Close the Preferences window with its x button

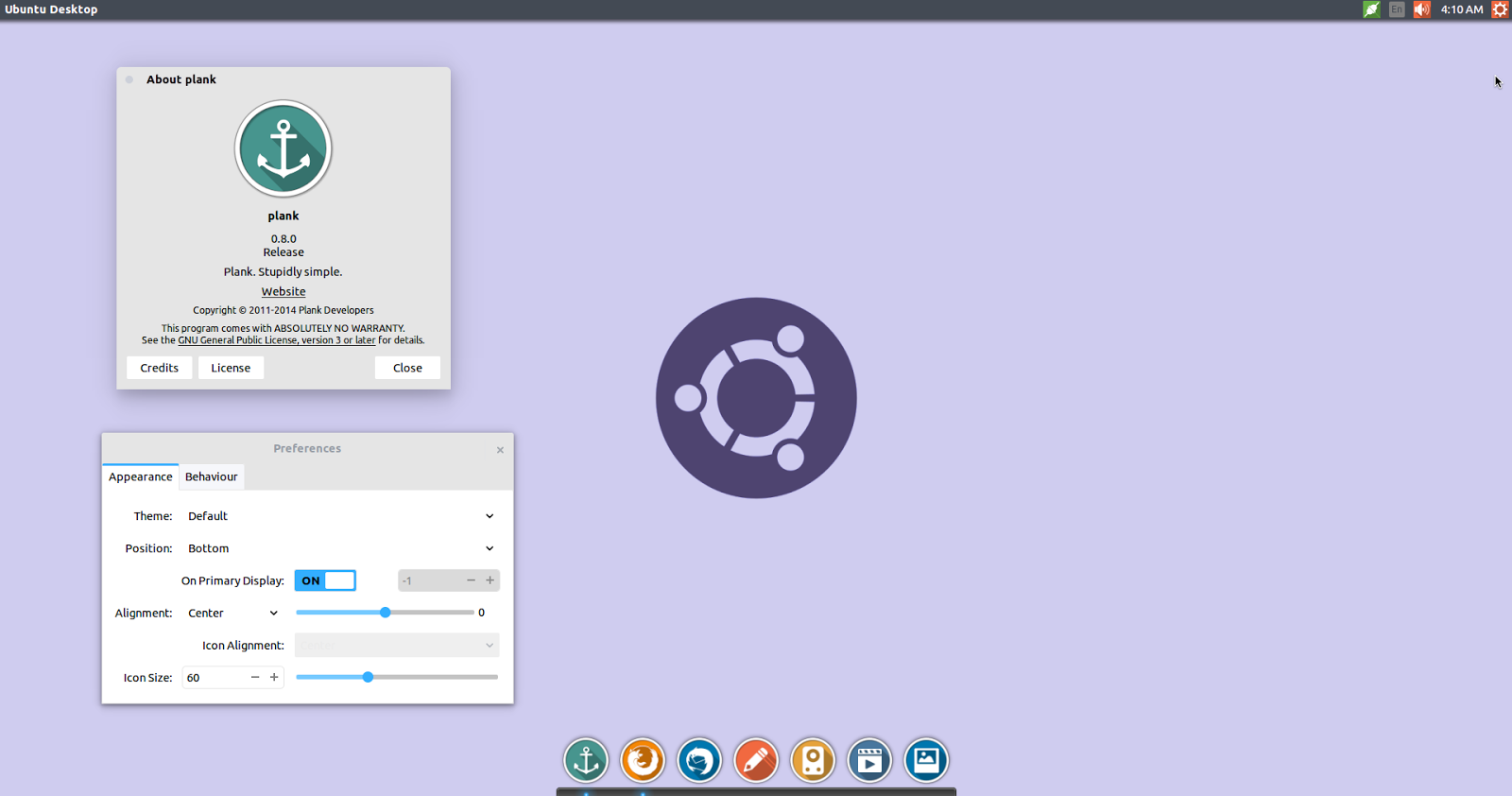click(500, 450)
